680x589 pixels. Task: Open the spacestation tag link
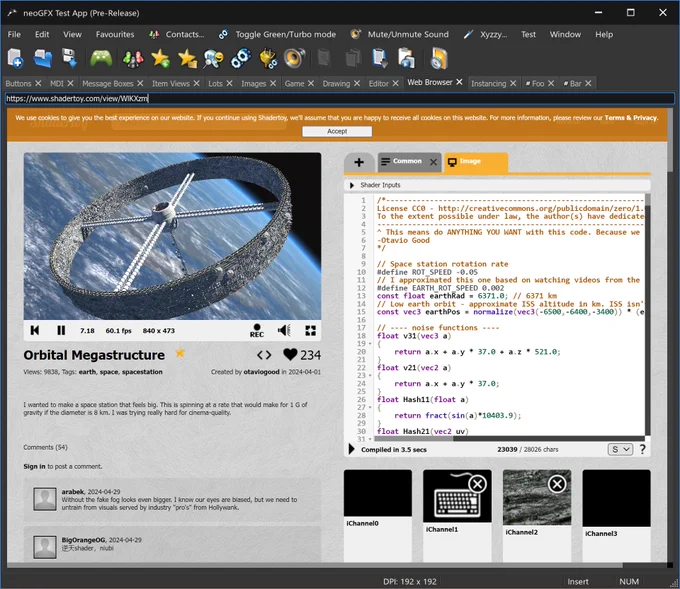coord(142,372)
